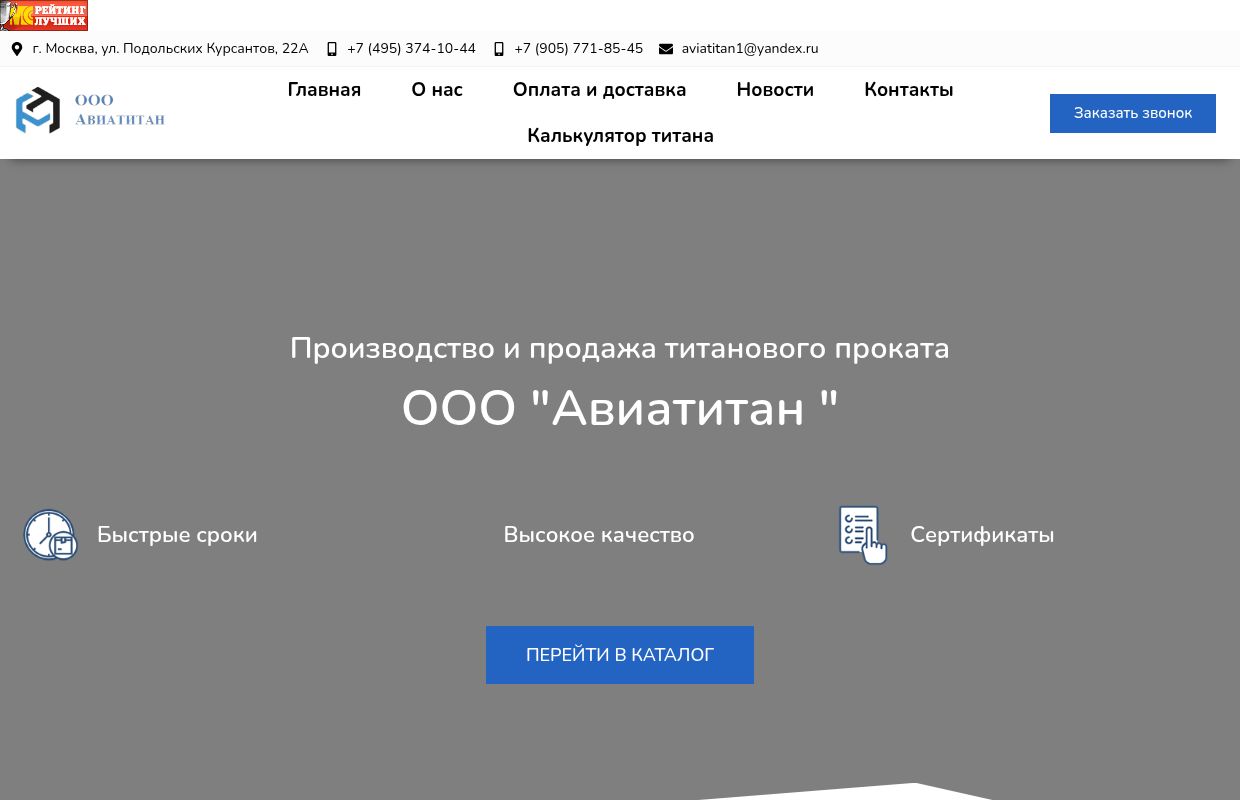1240x800 pixels.
Task: Click the envelope email icon
Action: click(x=666, y=49)
